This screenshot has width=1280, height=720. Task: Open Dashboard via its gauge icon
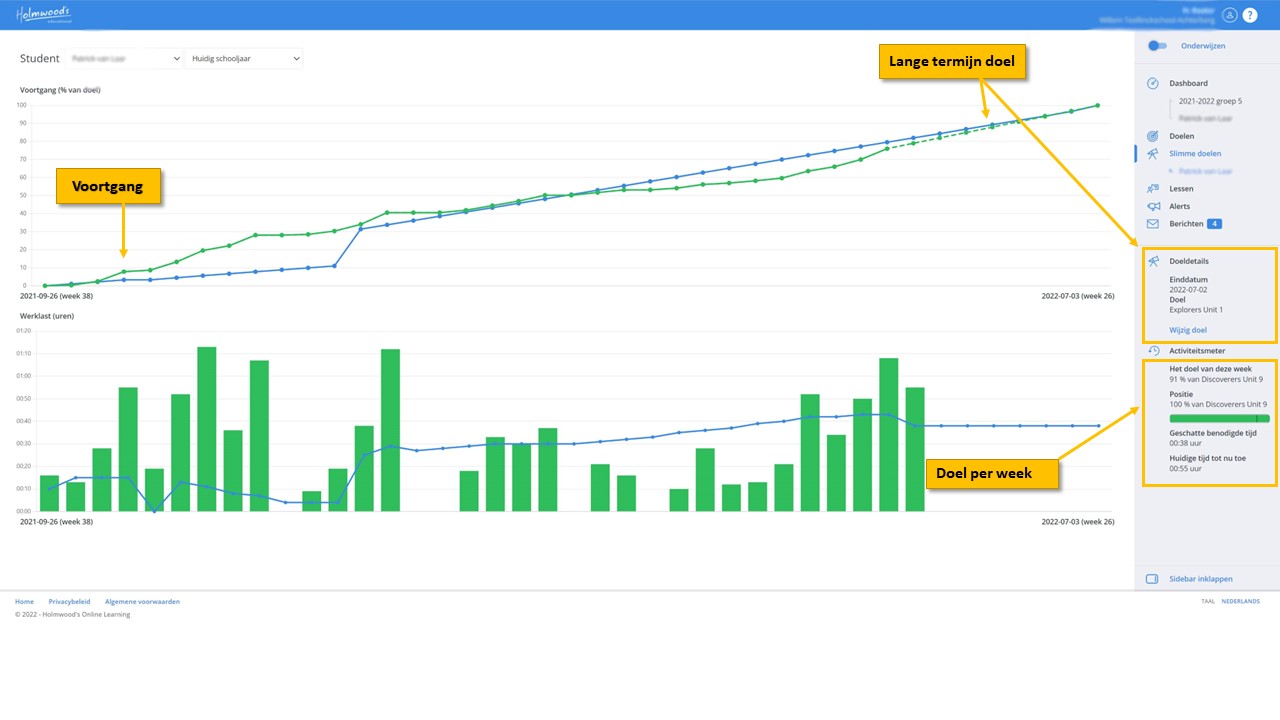(x=1152, y=84)
